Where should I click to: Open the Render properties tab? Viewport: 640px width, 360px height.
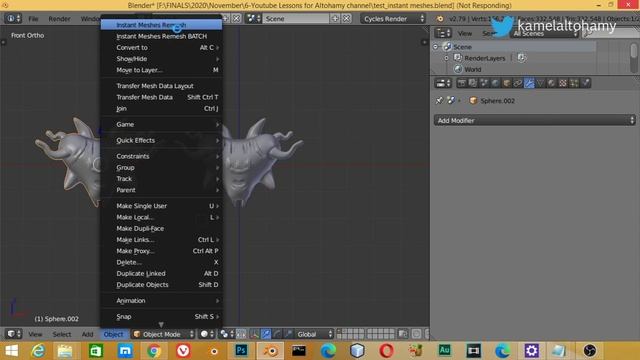462,83
